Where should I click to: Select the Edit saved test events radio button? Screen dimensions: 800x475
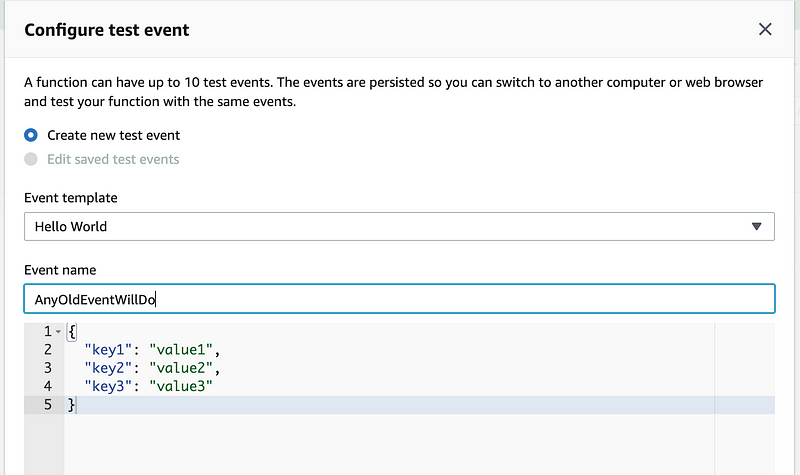[31, 159]
